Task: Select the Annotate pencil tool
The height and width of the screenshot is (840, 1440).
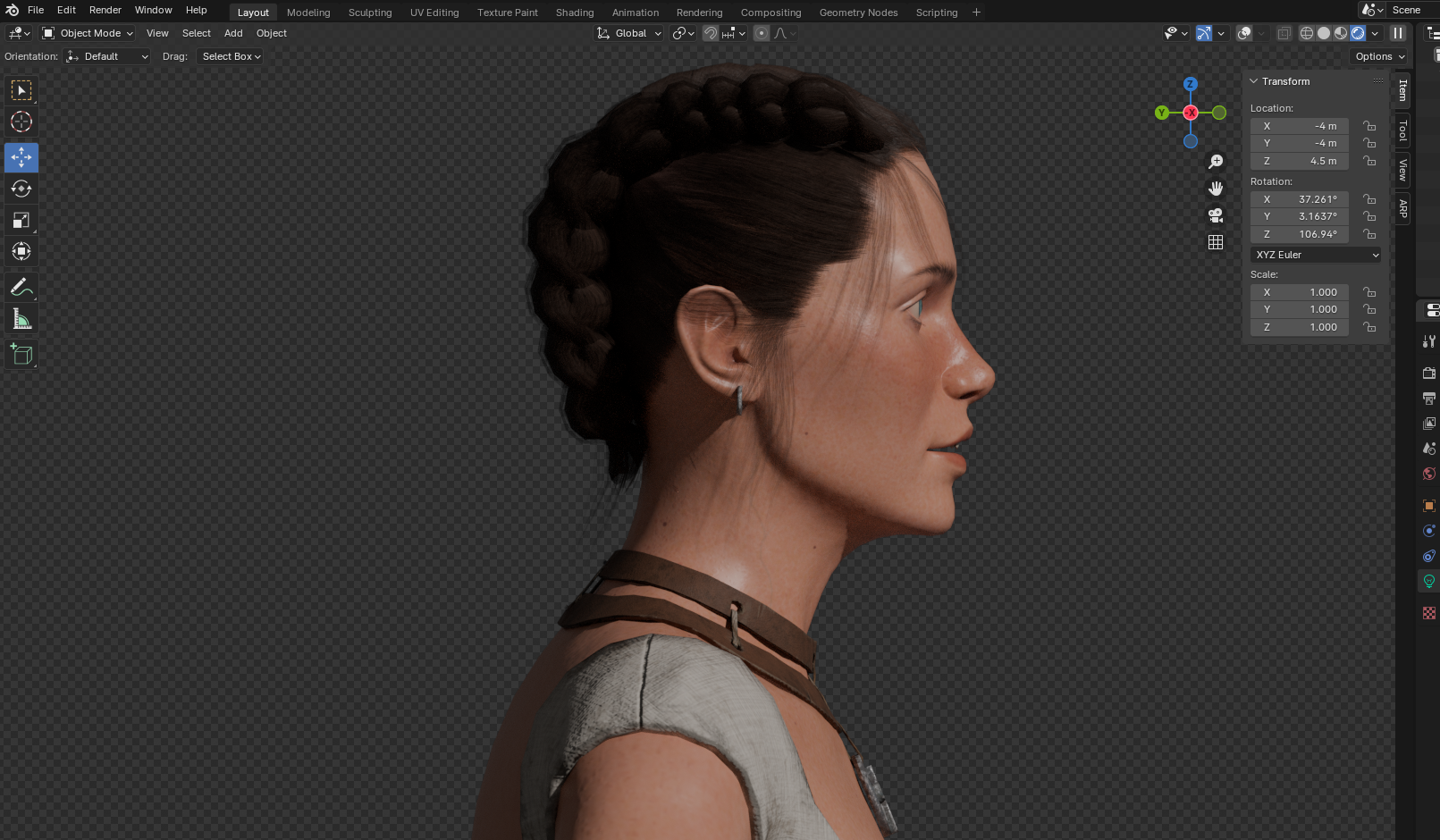Action: tap(21, 288)
